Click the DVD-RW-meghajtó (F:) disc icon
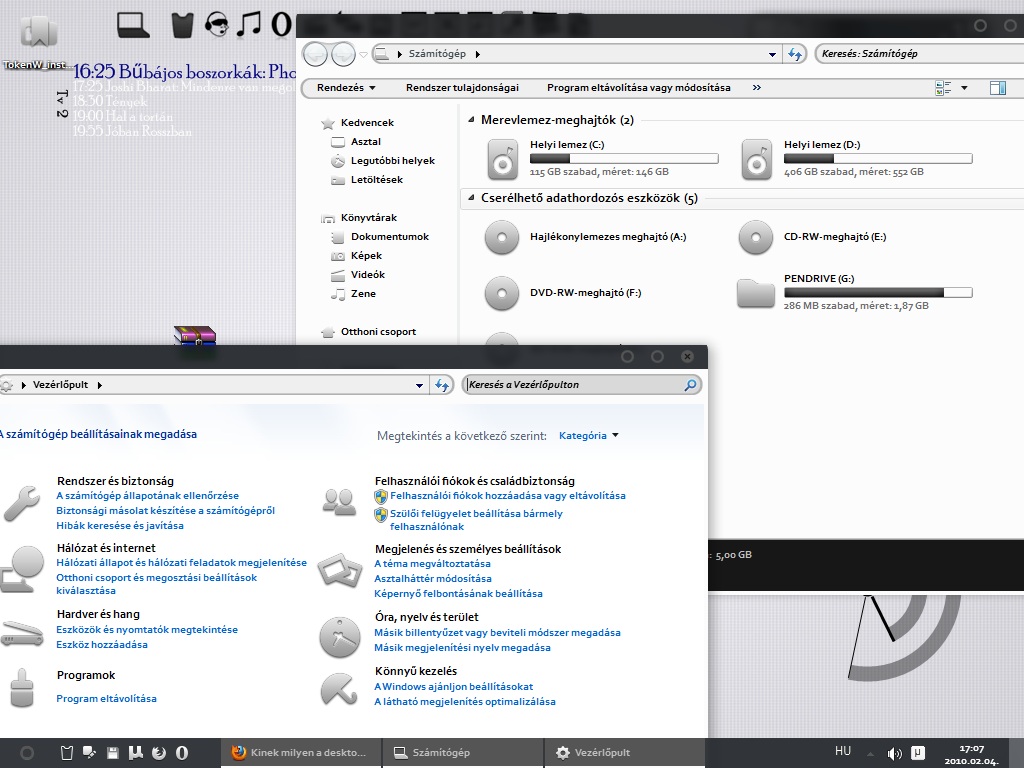This screenshot has height=768, width=1024. pyautogui.click(x=502, y=293)
